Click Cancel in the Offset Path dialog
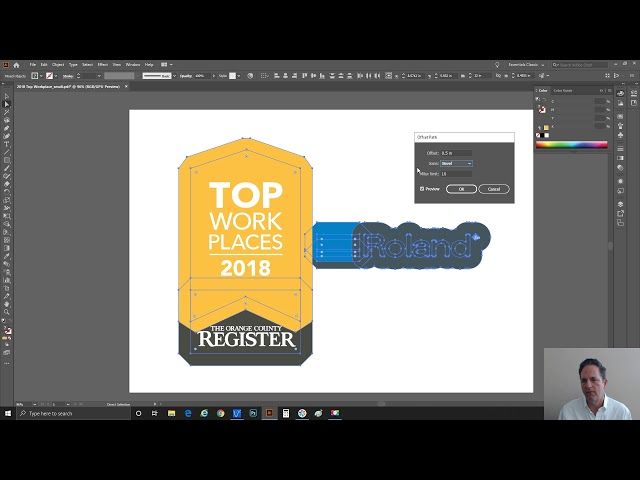 pos(493,188)
